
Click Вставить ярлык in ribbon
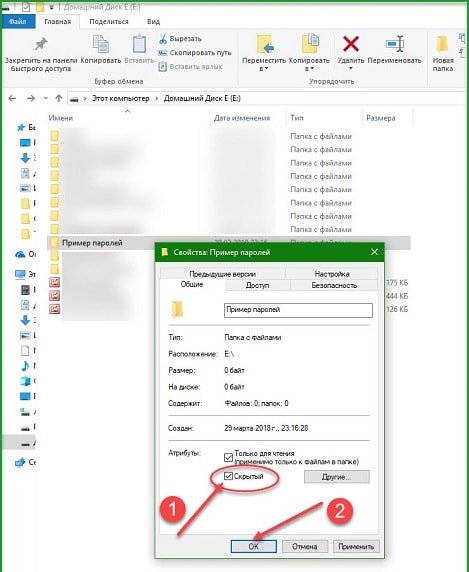click(190, 66)
